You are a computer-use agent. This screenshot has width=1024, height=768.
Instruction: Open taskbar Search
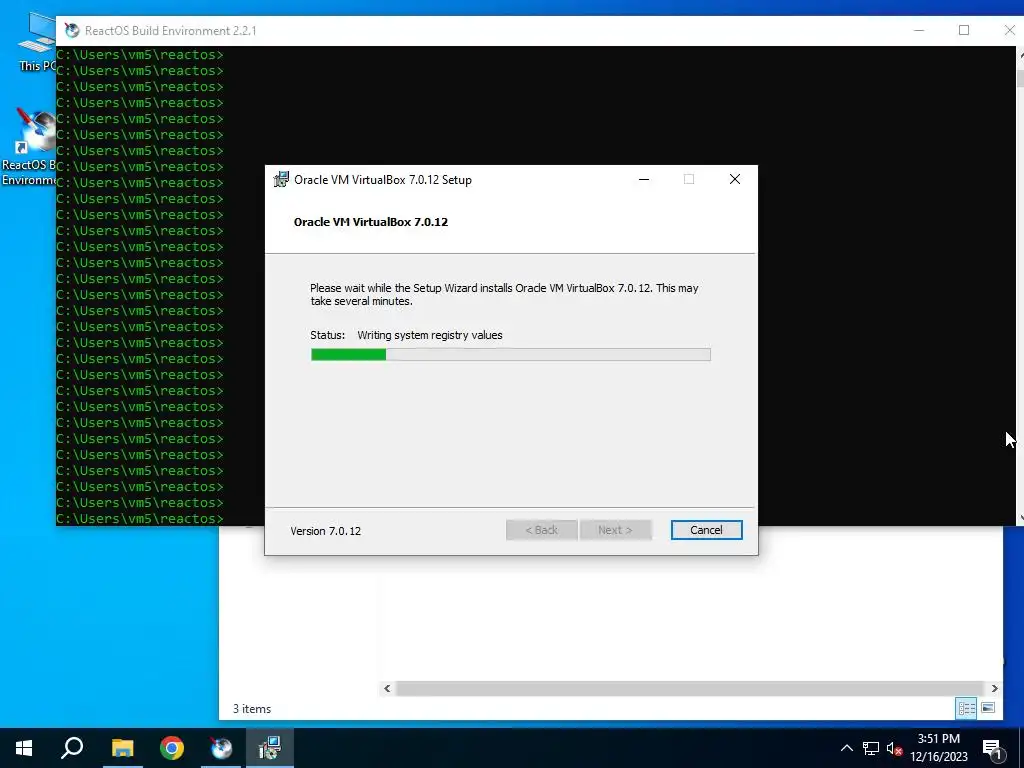pos(72,748)
